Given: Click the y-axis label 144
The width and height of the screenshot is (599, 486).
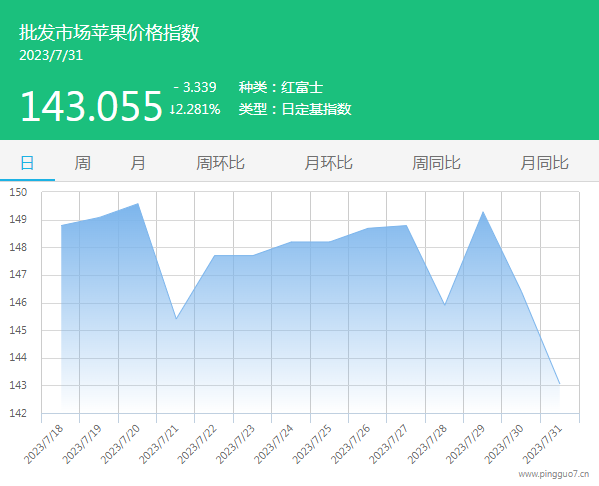Looking at the screenshot, I should [18, 358].
